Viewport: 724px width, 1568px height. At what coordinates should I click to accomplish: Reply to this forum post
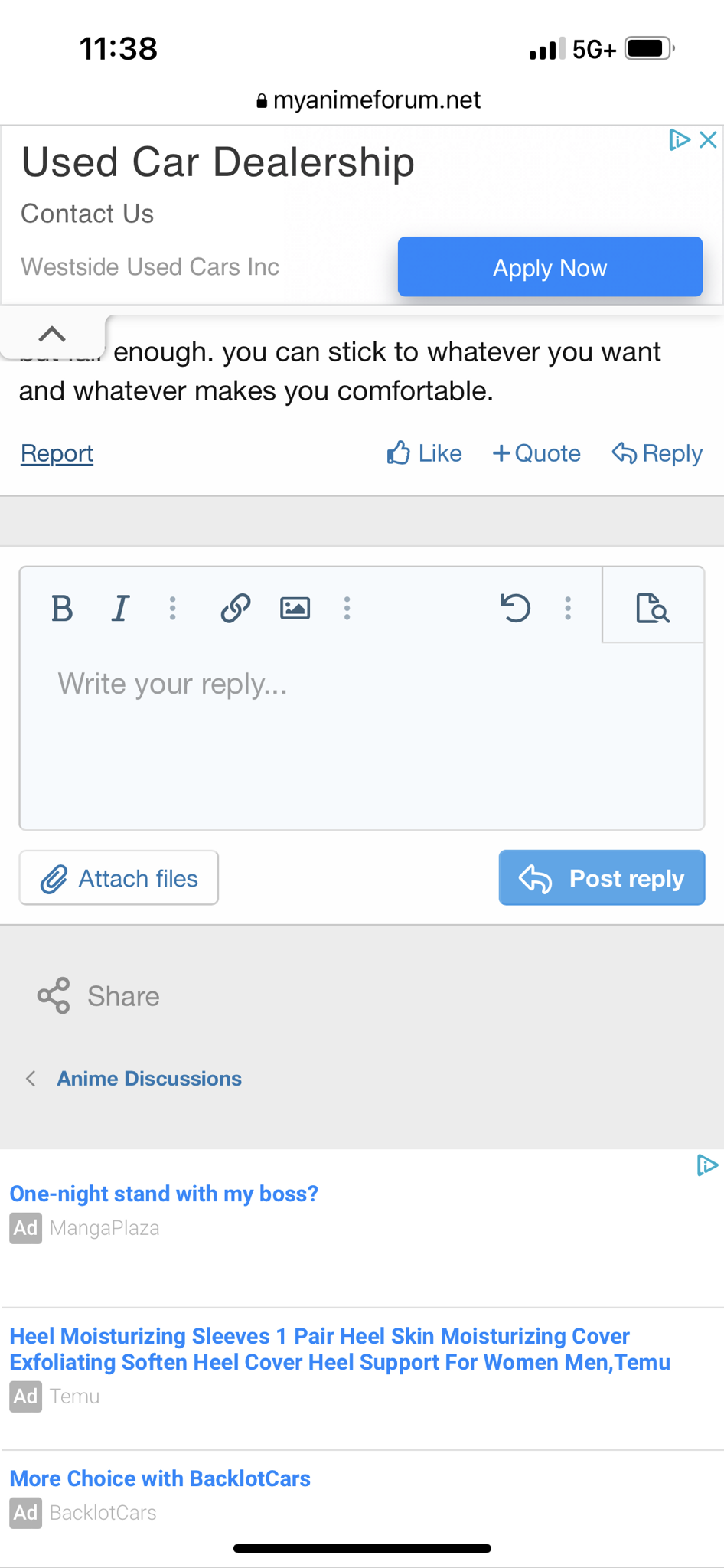pyautogui.click(x=657, y=453)
